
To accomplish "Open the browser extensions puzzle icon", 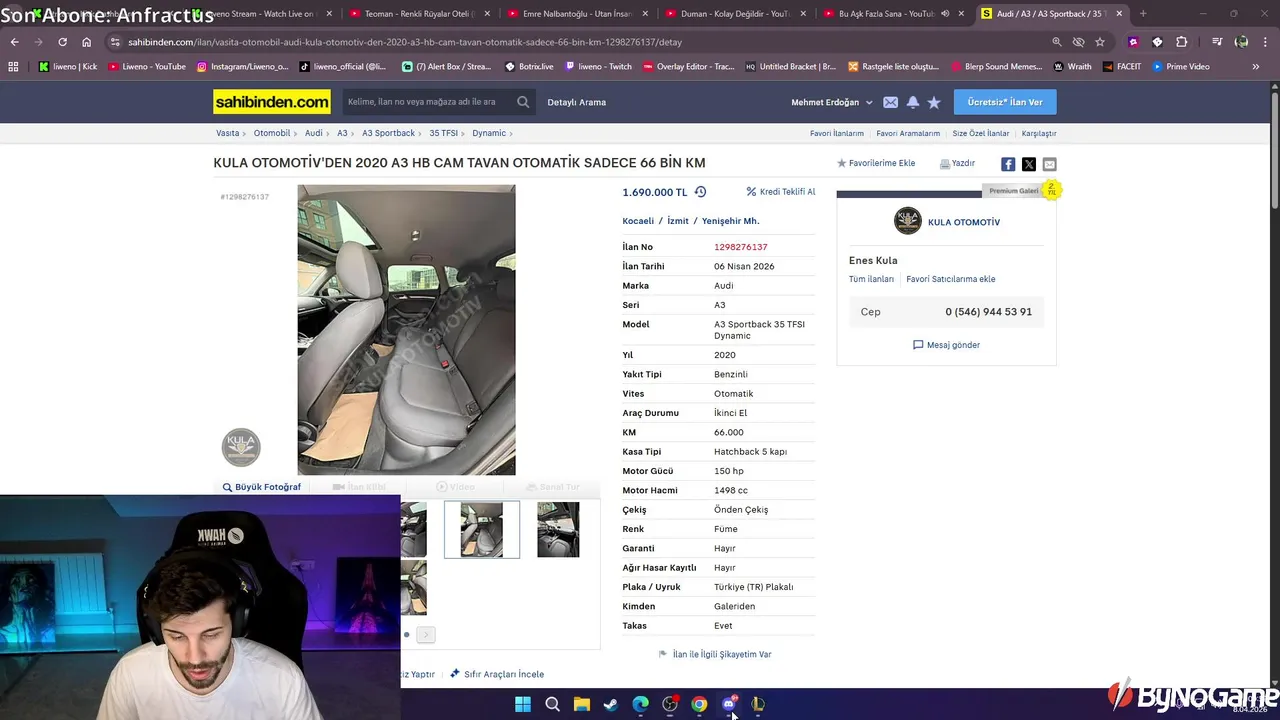I will (1181, 42).
